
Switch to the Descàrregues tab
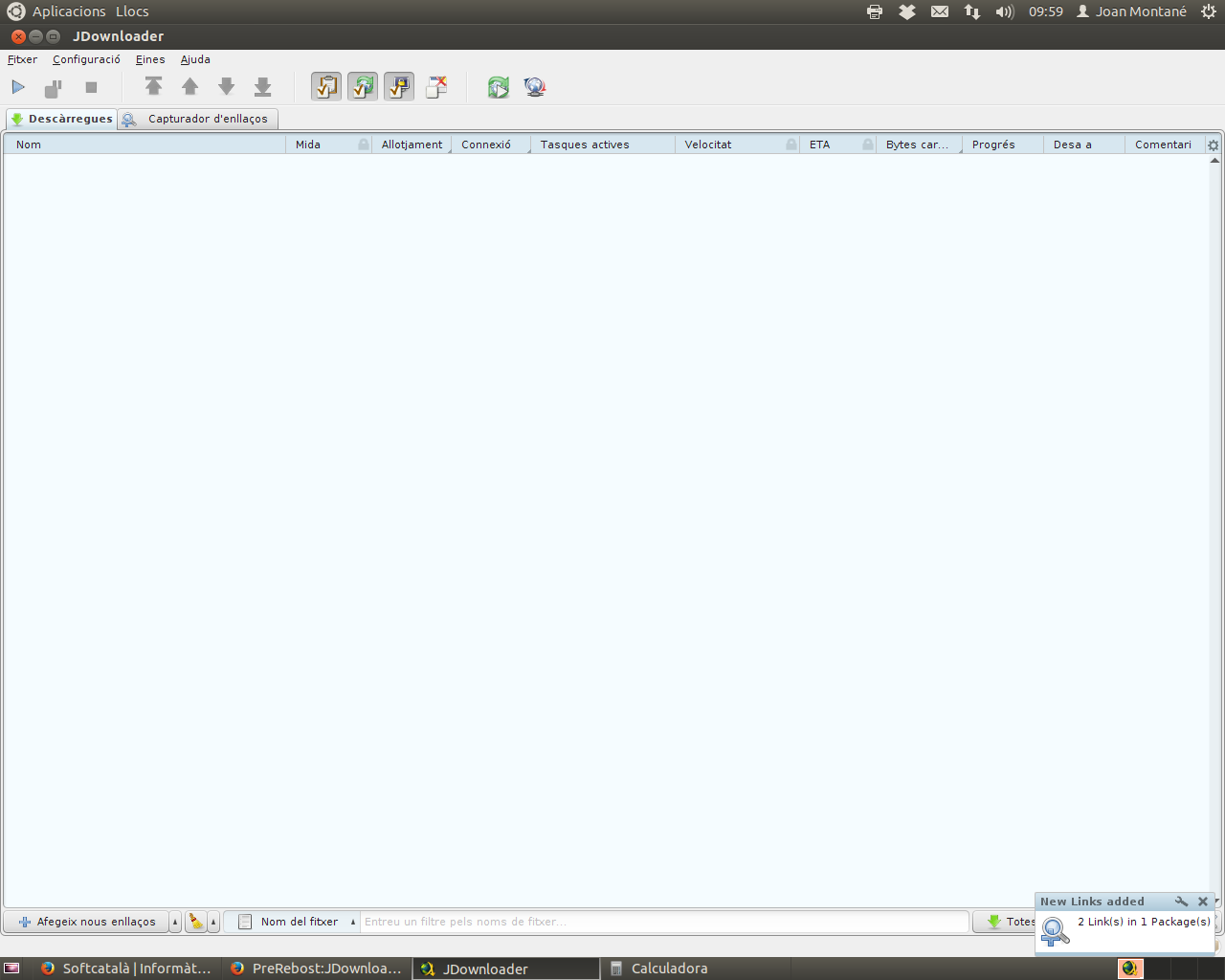(61, 119)
